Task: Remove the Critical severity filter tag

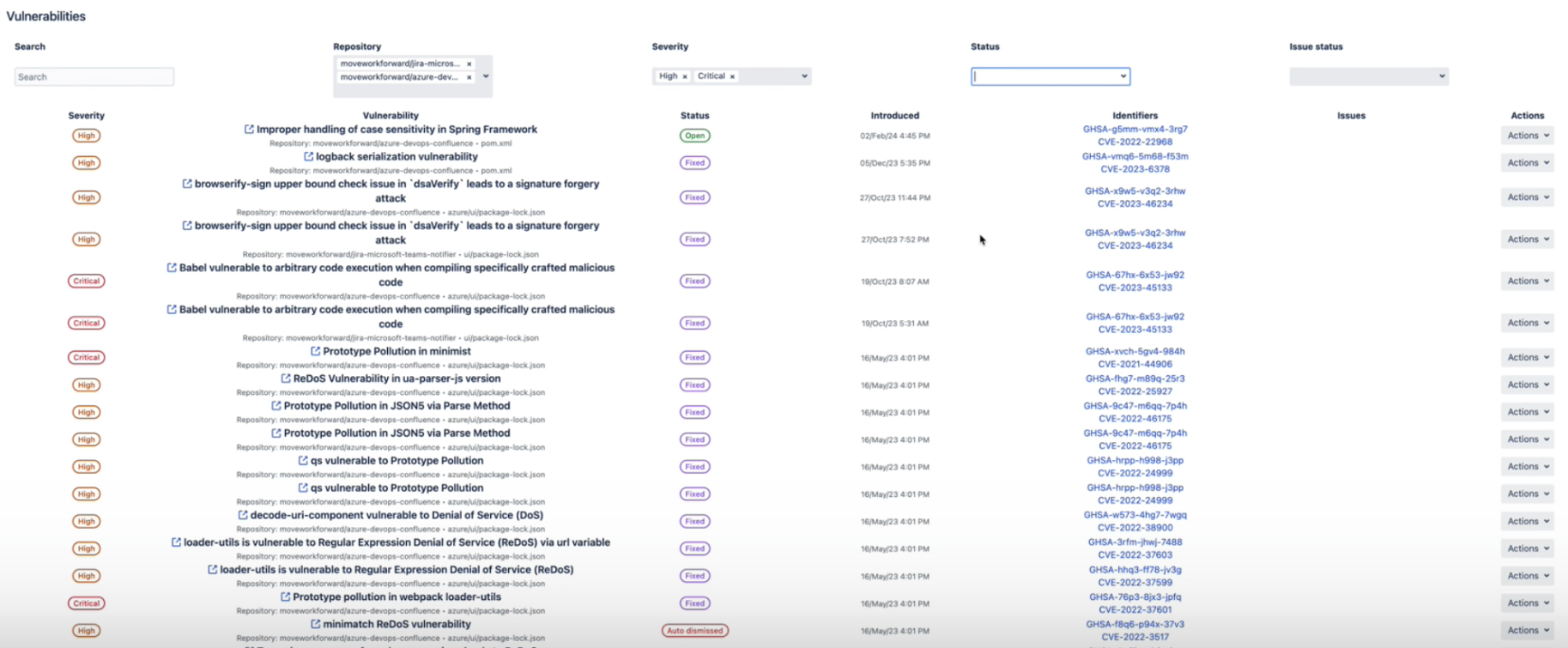Action: coord(732,76)
